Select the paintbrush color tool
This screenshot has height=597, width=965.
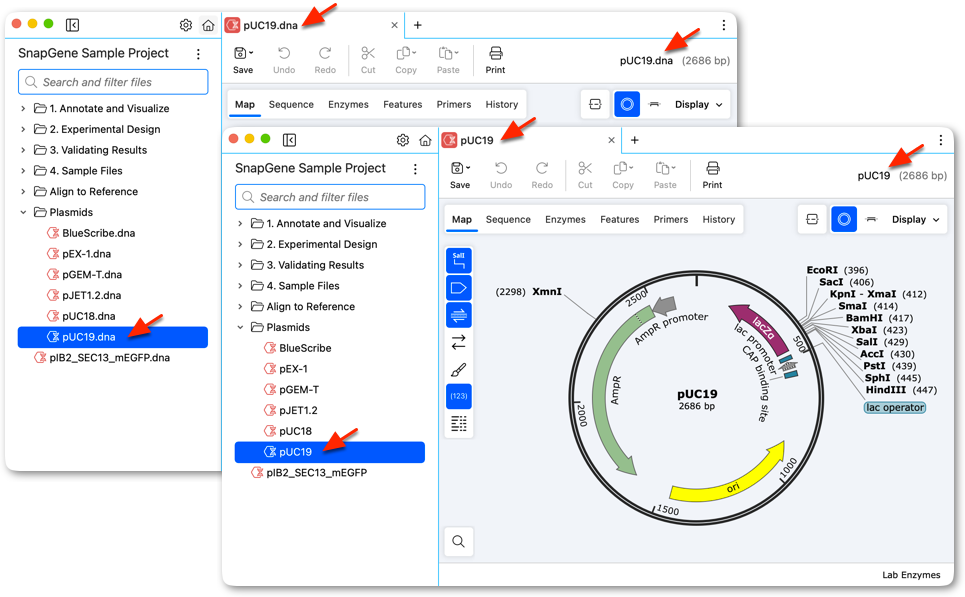click(x=458, y=369)
